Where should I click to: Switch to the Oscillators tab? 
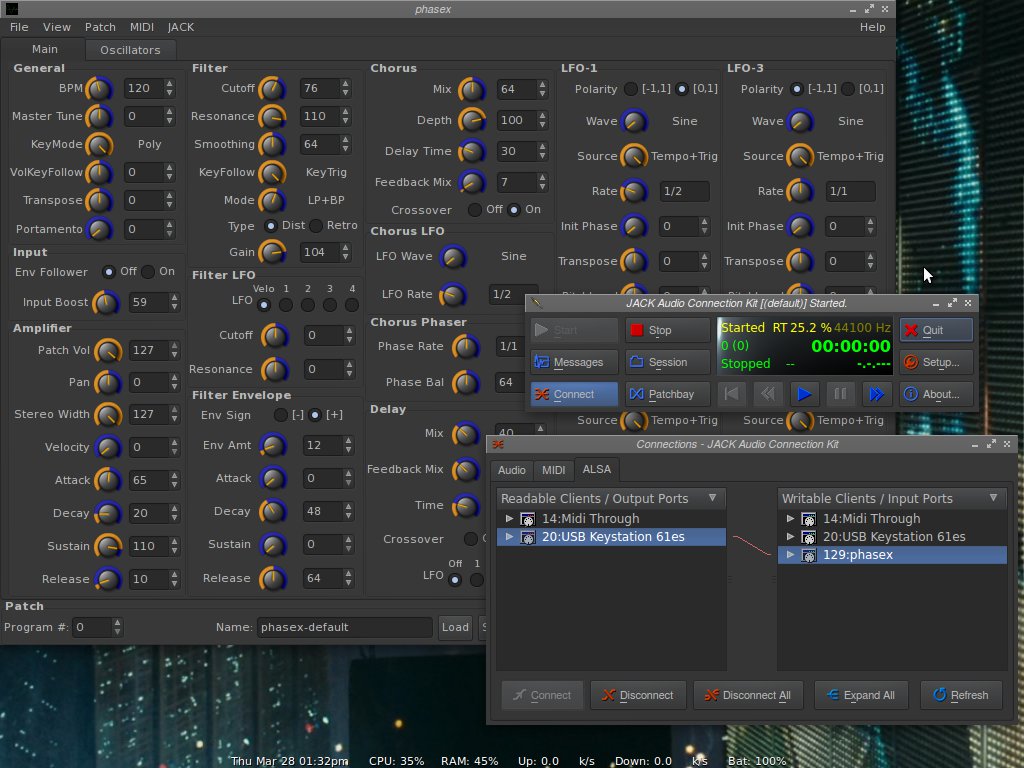click(130, 50)
